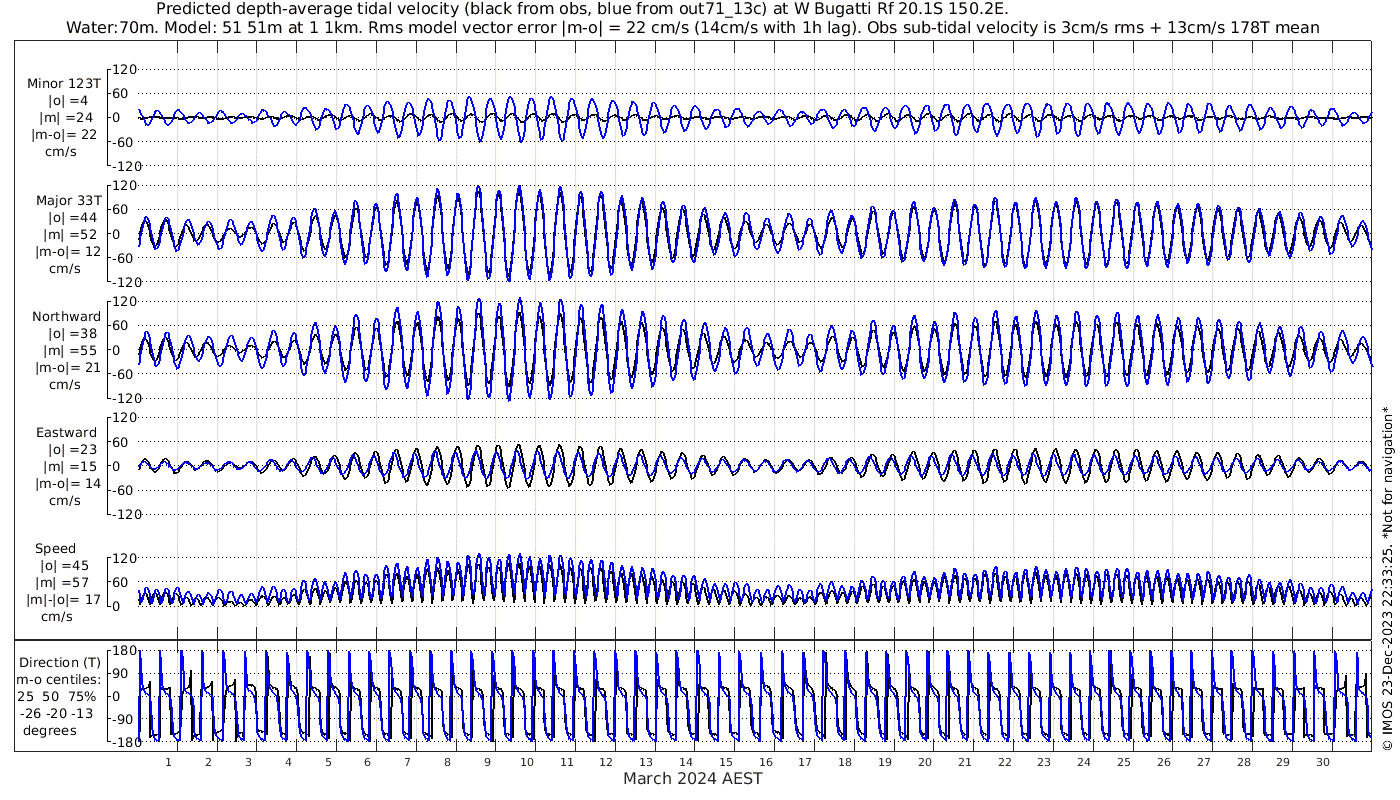The width and height of the screenshot is (1400, 800).
Task: Click the 90 tick on Direction axis
Action: (128, 674)
